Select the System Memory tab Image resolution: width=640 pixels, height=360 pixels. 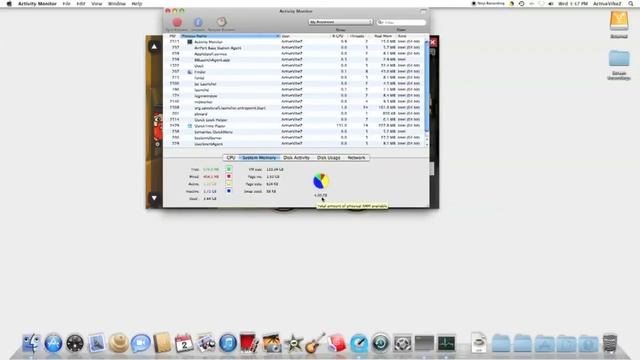259,158
